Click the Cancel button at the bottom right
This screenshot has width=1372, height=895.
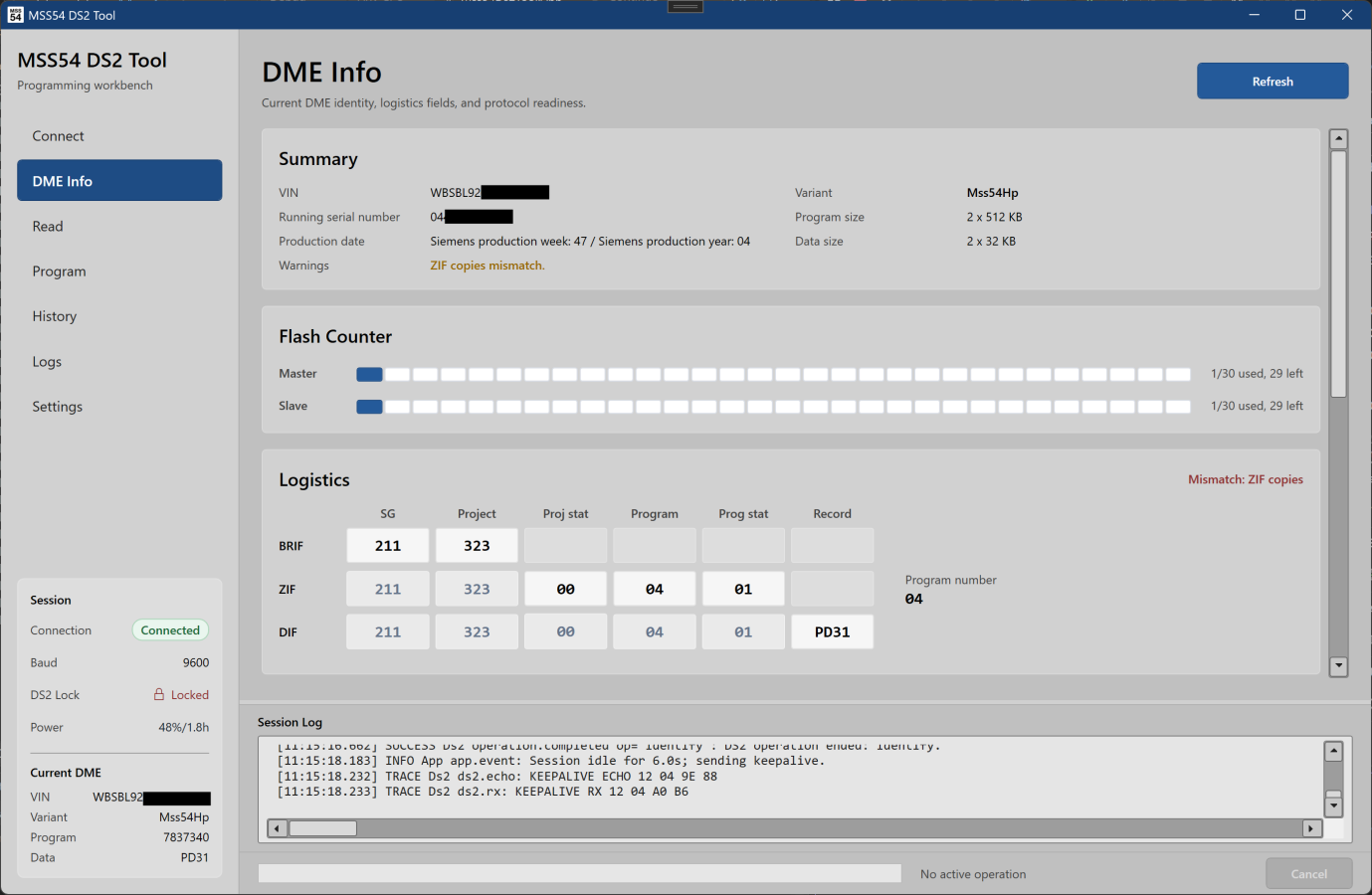[x=1308, y=874]
